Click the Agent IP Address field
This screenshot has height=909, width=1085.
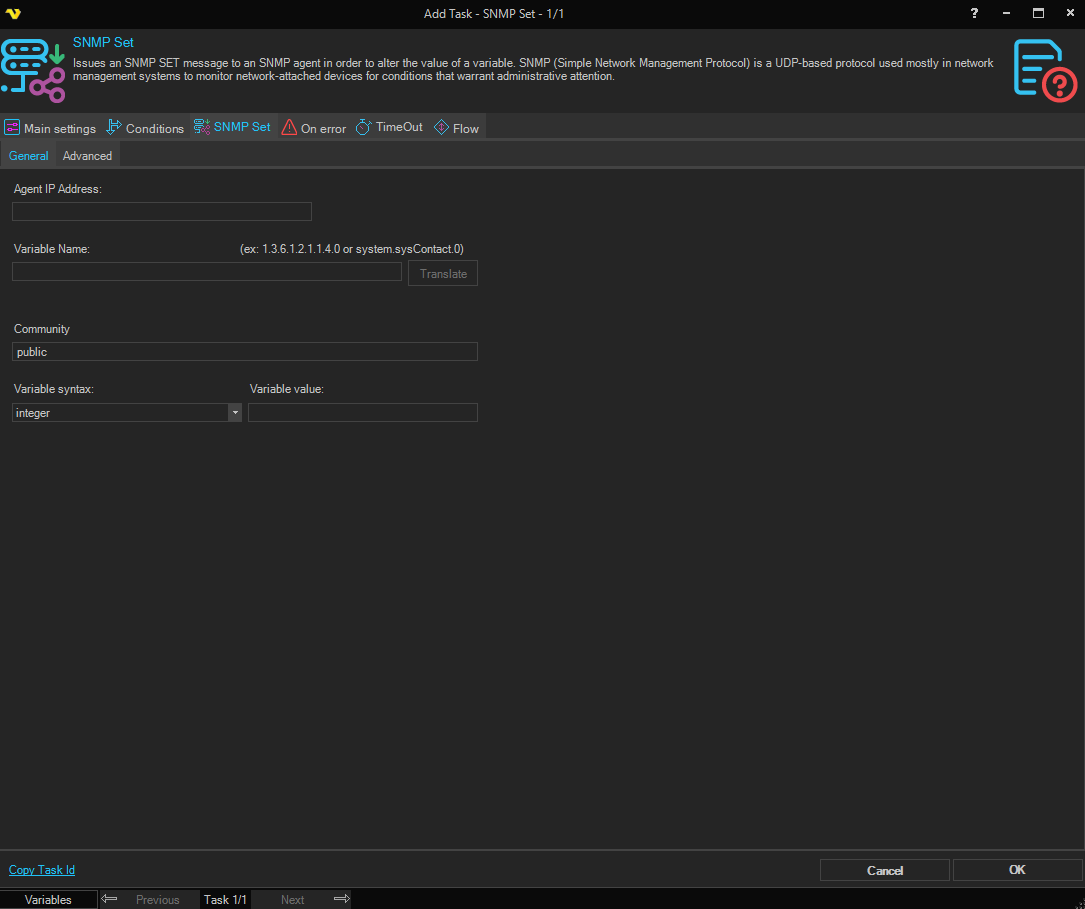(162, 212)
